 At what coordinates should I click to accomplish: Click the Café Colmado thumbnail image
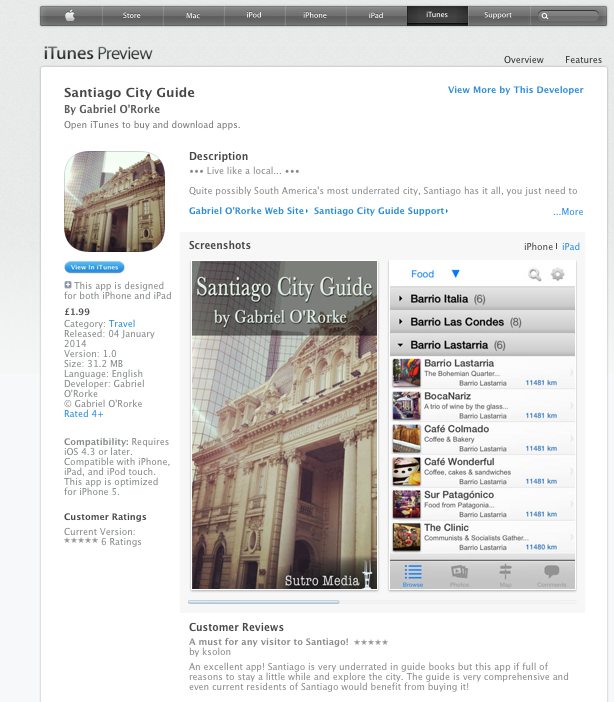click(407, 438)
